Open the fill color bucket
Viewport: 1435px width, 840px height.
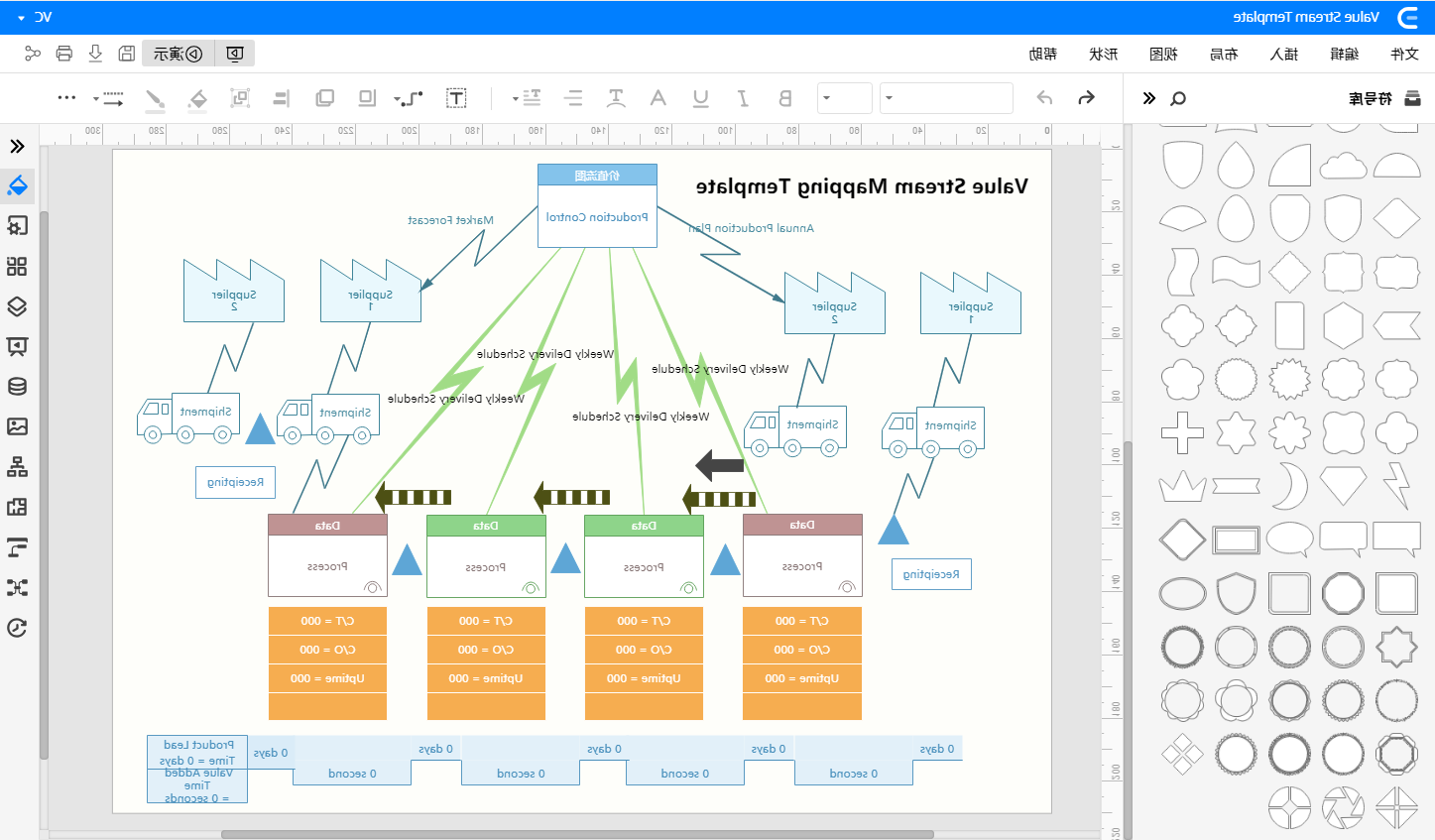tap(197, 97)
